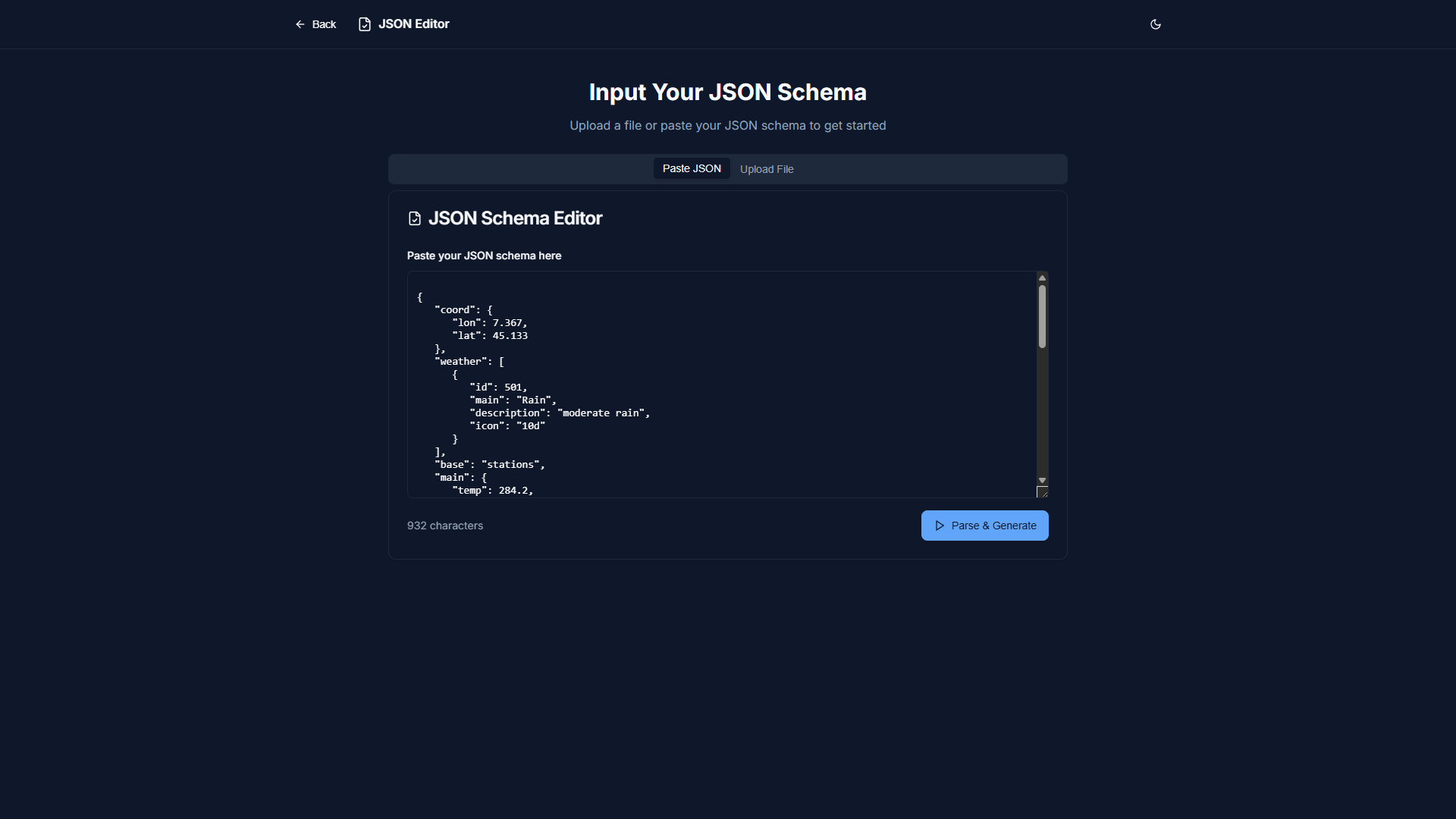Click the JSON Editor title text
Screen dimensions: 1456x819
pyautogui.click(x=414, y=24)
